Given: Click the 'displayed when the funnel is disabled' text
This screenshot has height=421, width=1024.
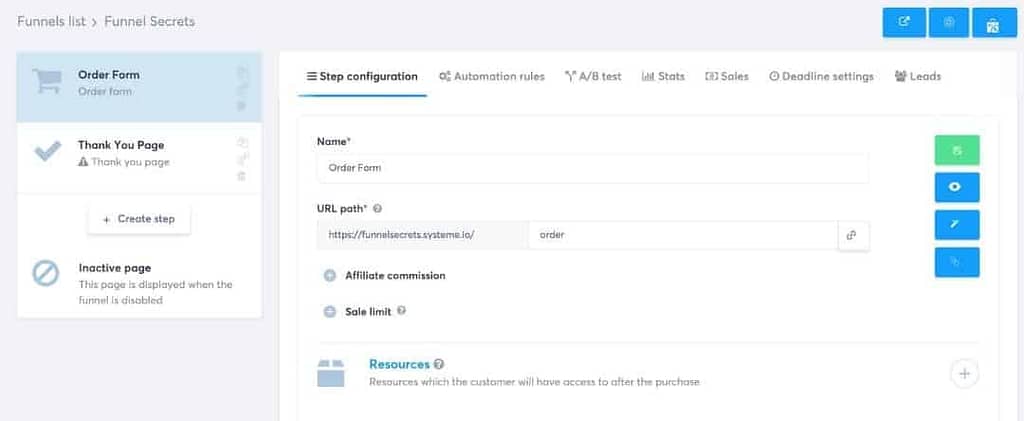Looking at the screenshot, I should (x=155, y=292).
